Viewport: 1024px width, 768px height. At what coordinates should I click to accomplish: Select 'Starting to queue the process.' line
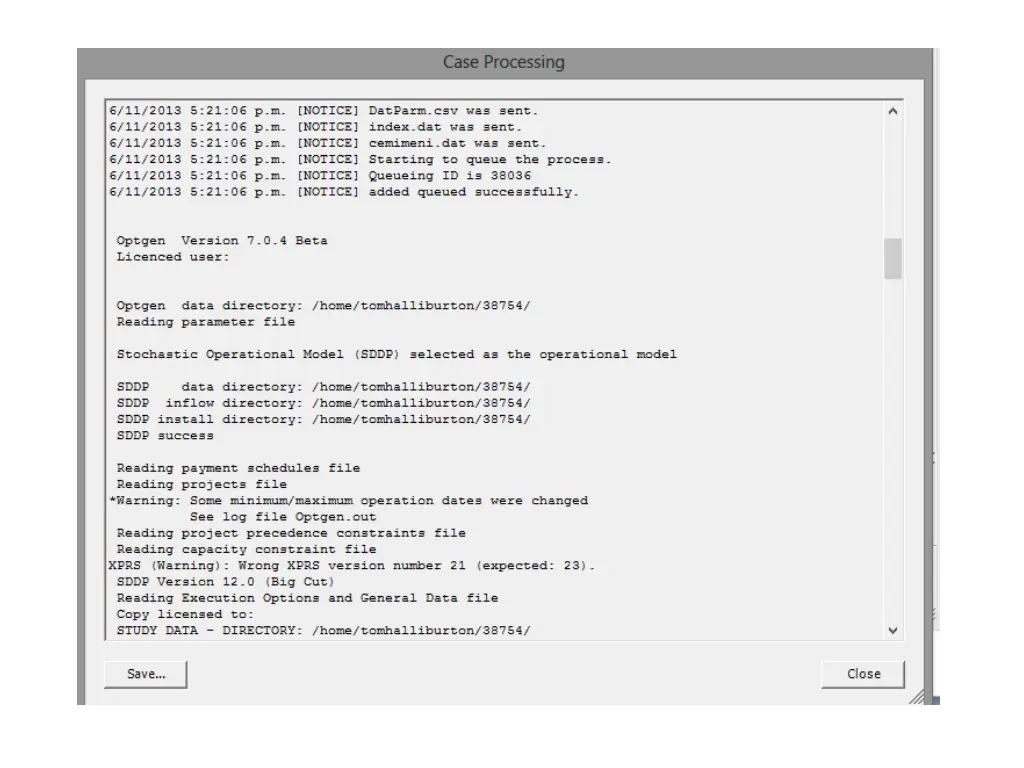pos(360,160)
